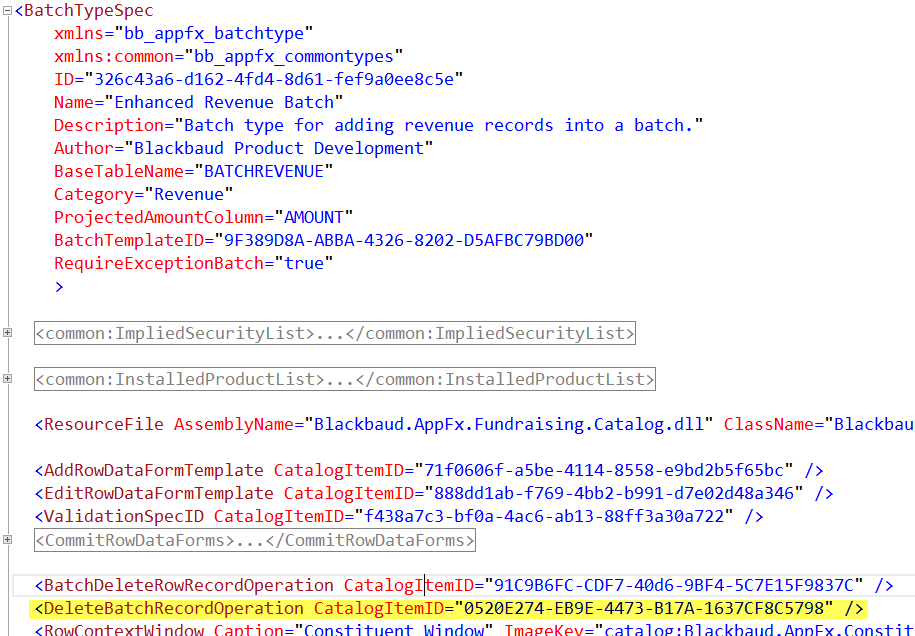Click the closing bracket after RequireExceptionBatch
The height and width of the screenshot is (636, 915).
[x=59, y=286]
